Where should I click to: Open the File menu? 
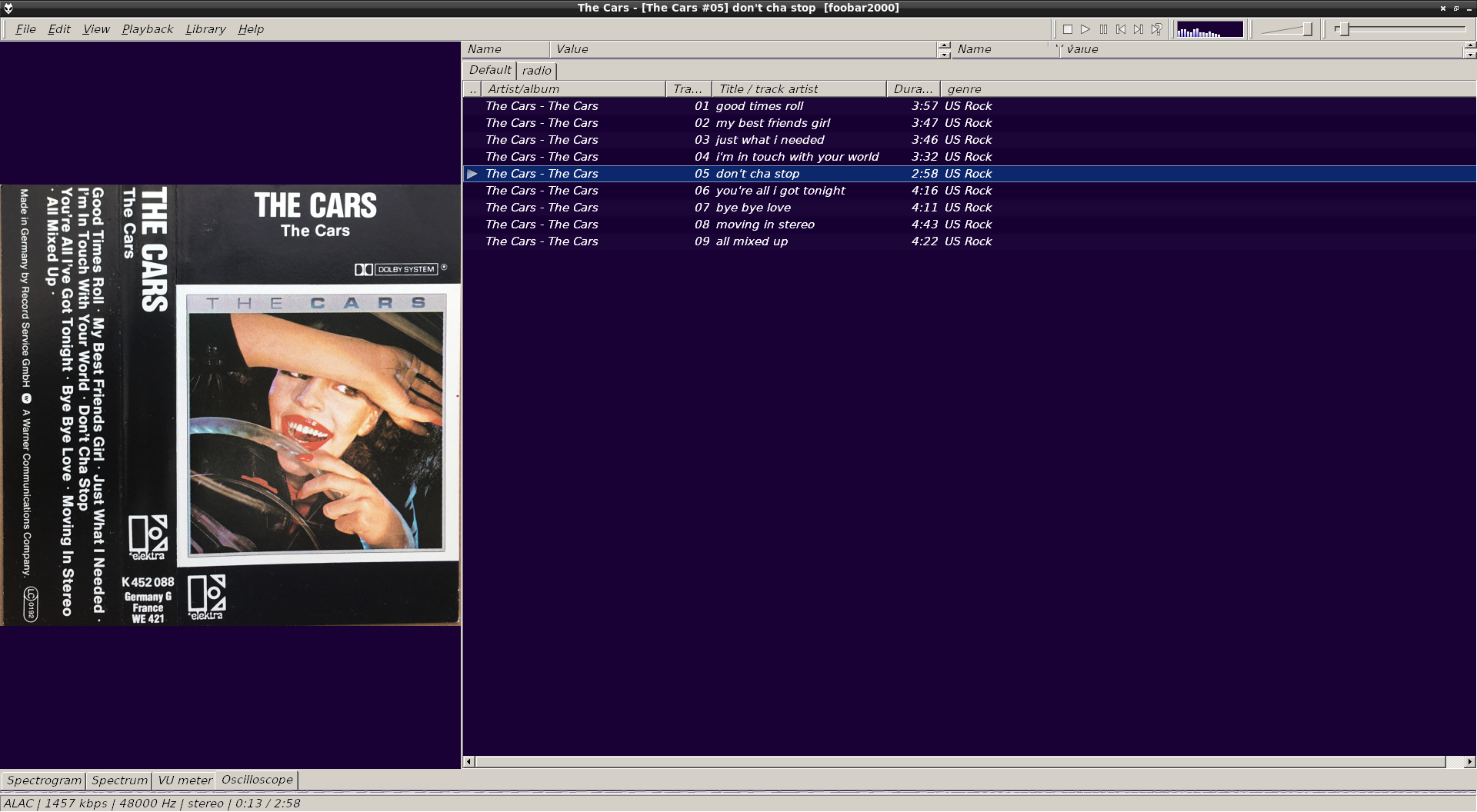point(25,29)
